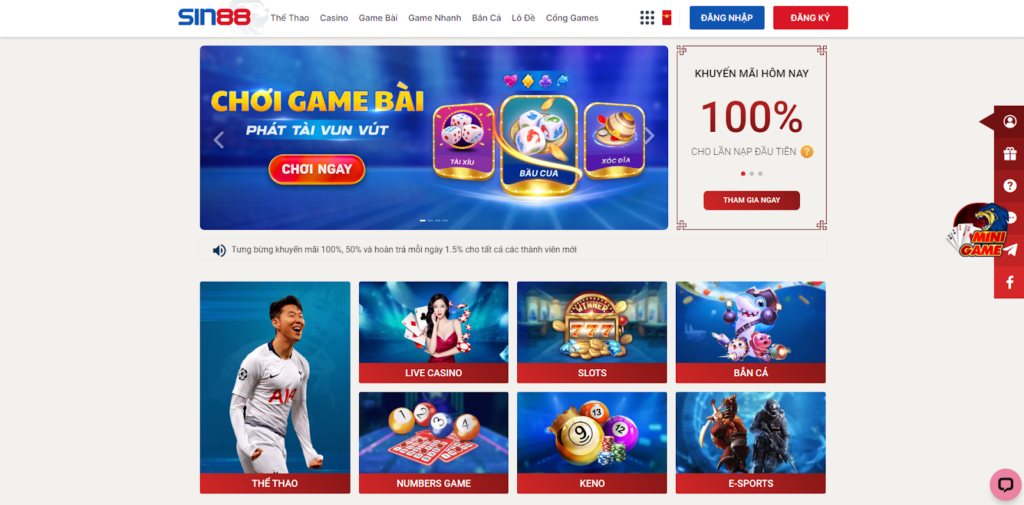Click the Tham Gia Ngay button

(x=752, y=200)
